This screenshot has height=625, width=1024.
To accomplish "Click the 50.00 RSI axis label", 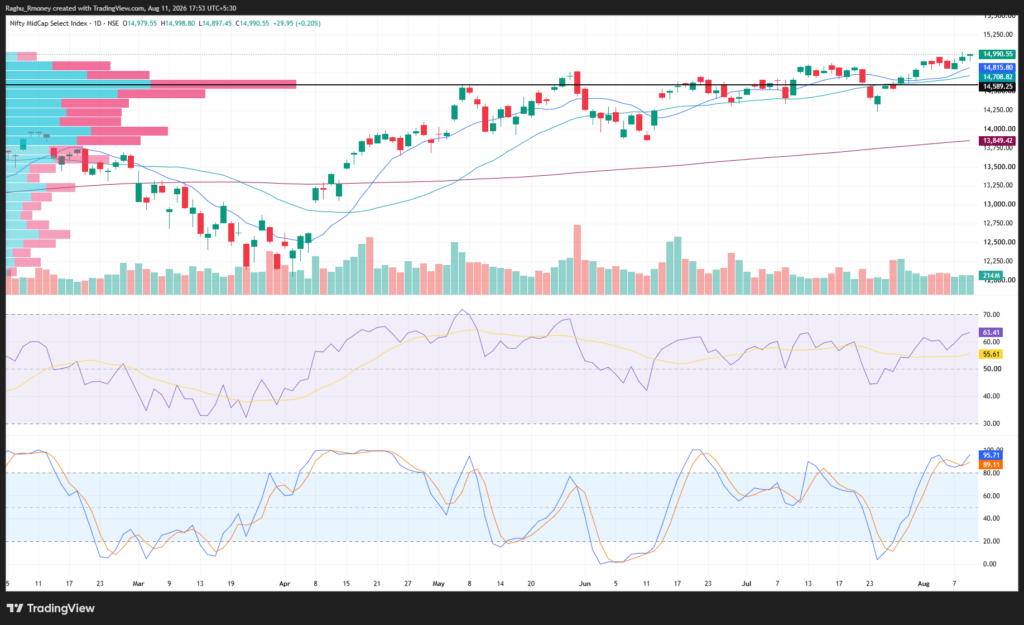I will coord(991,369).
